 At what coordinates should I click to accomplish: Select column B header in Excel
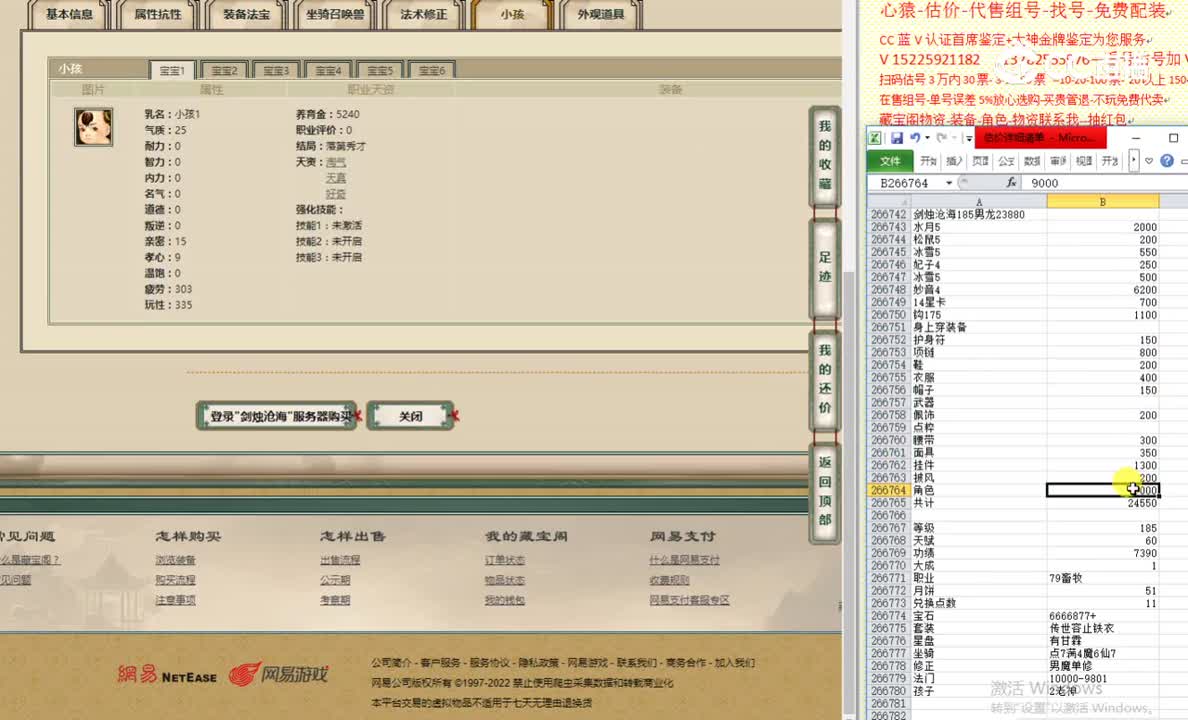[1102, 202]
